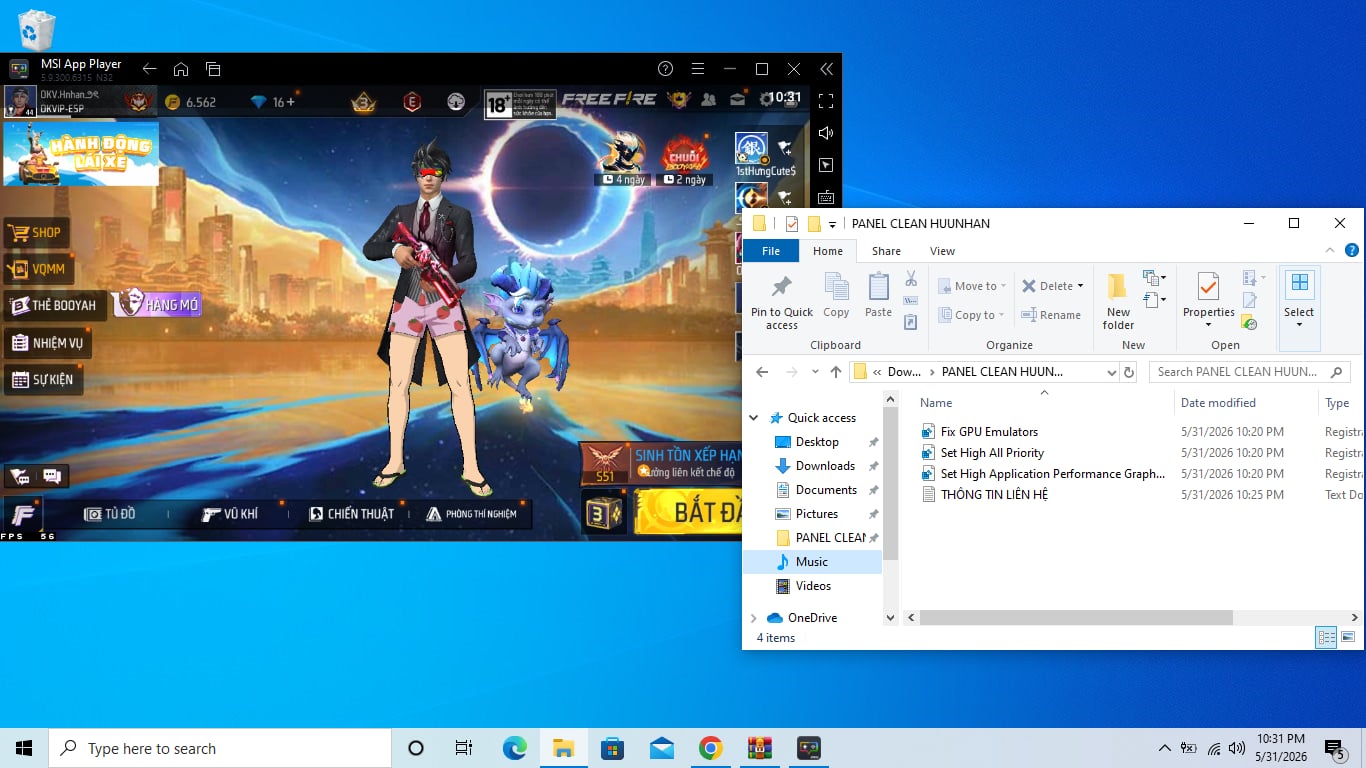Select Downloads in navigation pane

tap(825, 466)
